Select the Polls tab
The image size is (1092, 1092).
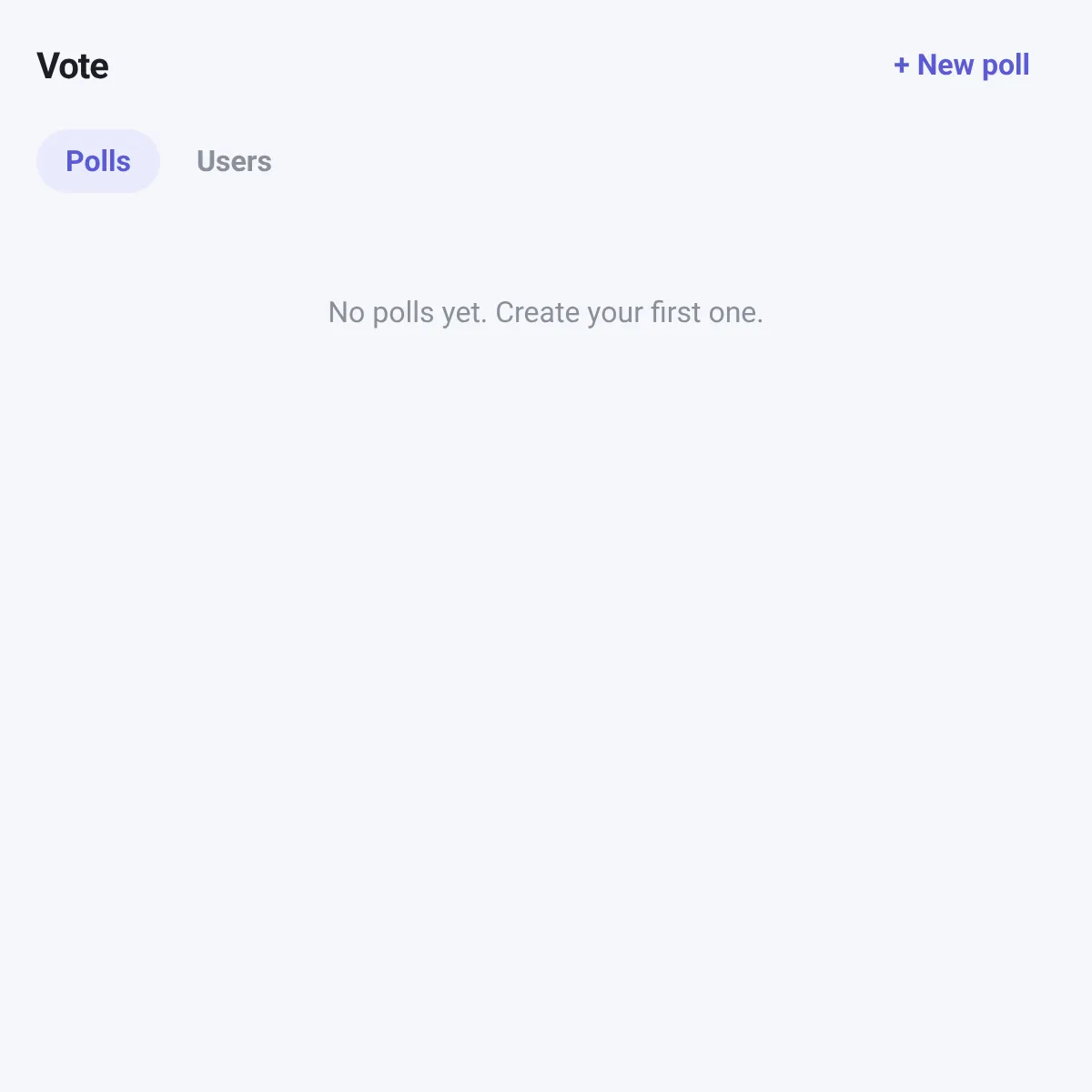(x=98, y=161)
